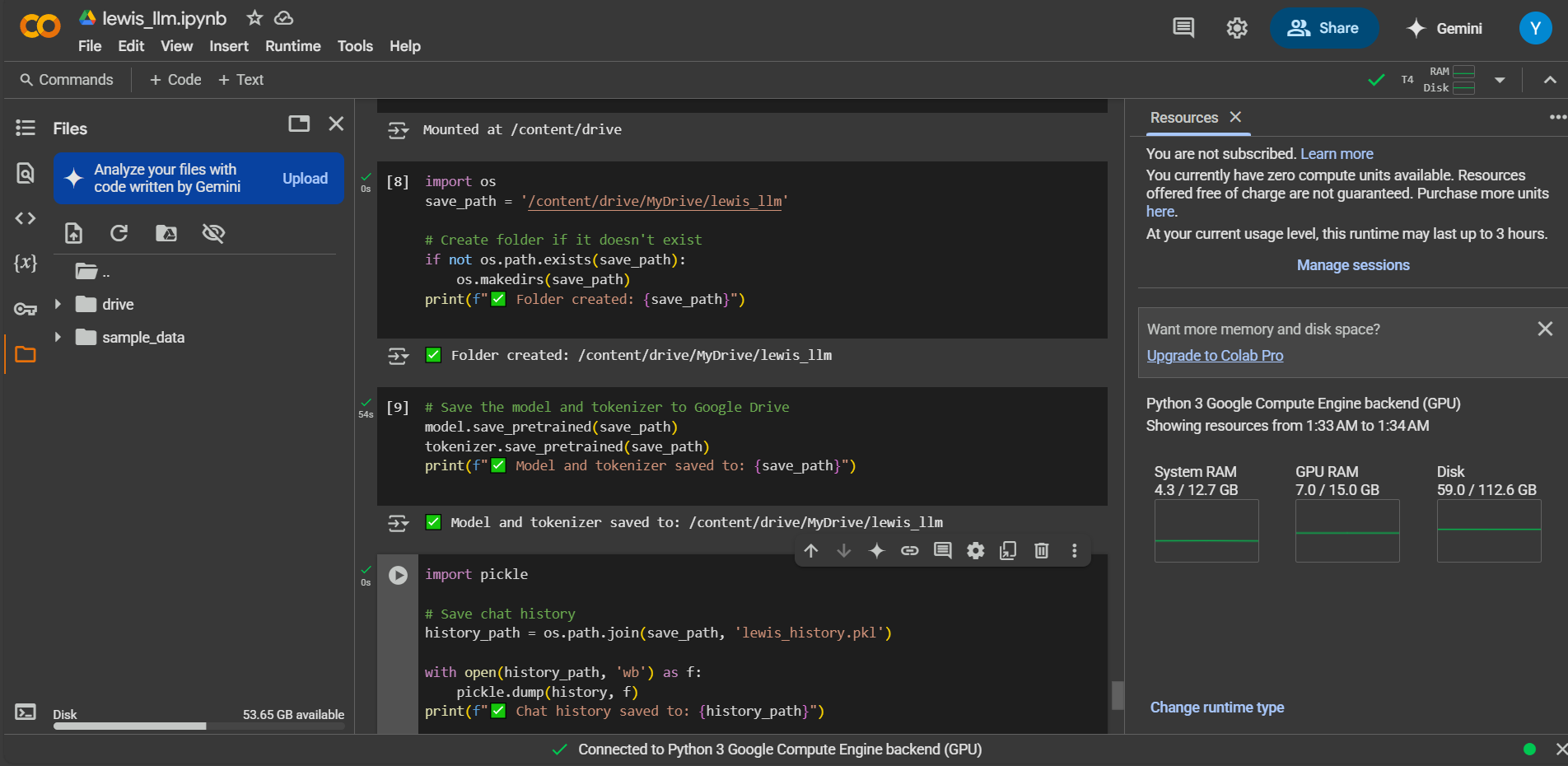The height and width of the screenshot is (766, 1568).
Task: Open the Runtime menu
Action: coord(292,46)
